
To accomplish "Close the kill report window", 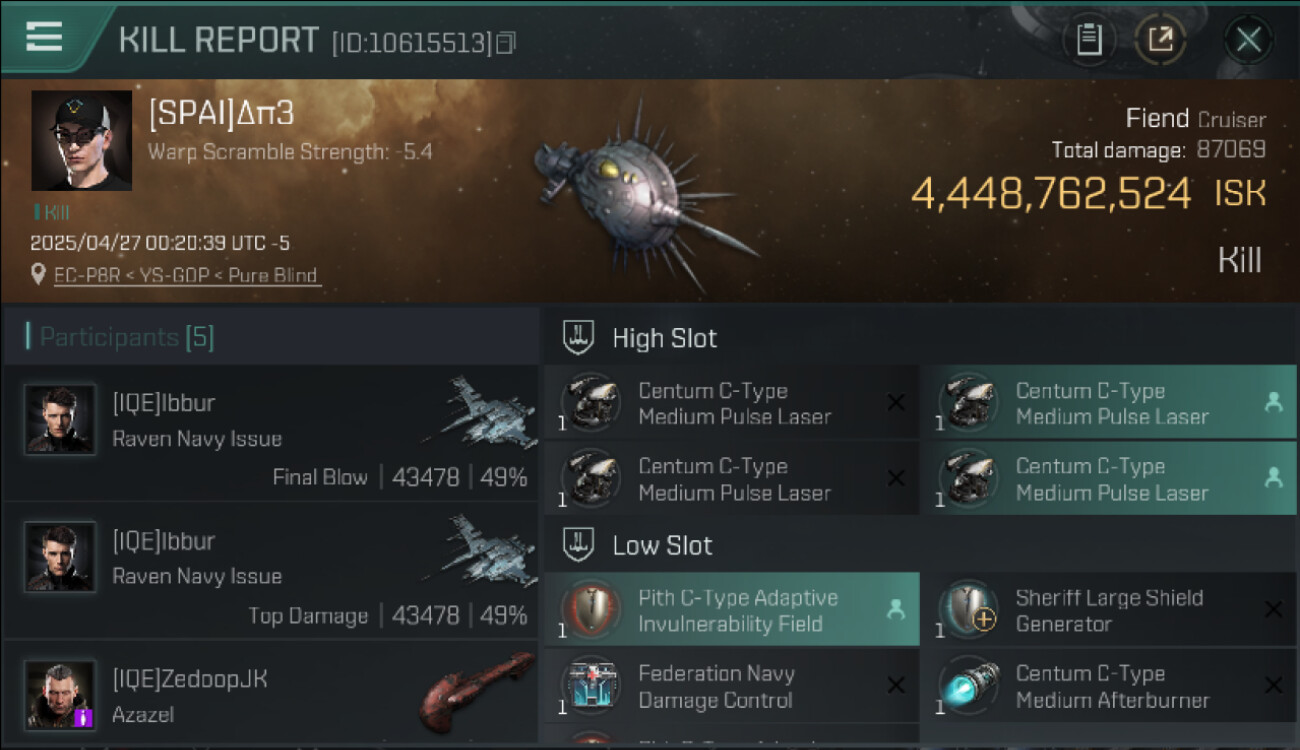I will [1248, 39].
